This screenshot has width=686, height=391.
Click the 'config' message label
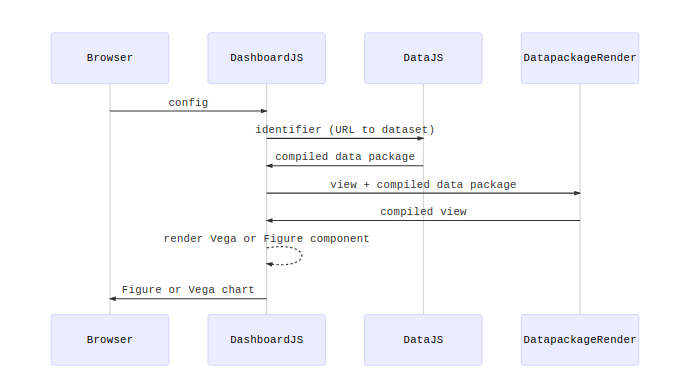tap(188, 103)
